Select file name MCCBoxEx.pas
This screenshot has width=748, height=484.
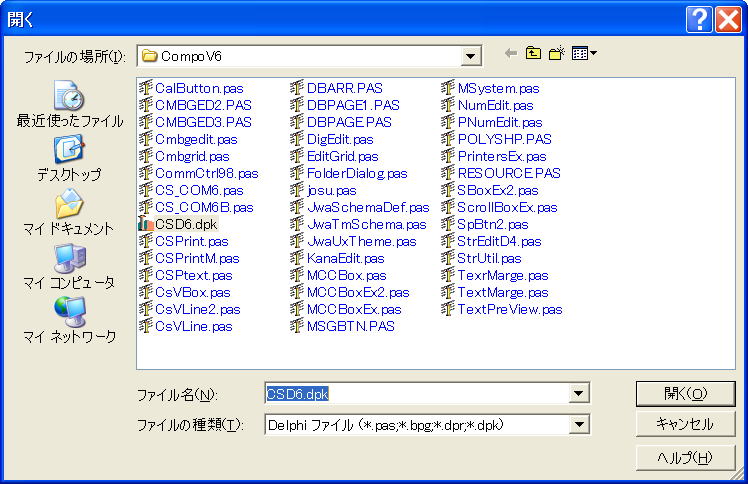(x=354, y=309)
